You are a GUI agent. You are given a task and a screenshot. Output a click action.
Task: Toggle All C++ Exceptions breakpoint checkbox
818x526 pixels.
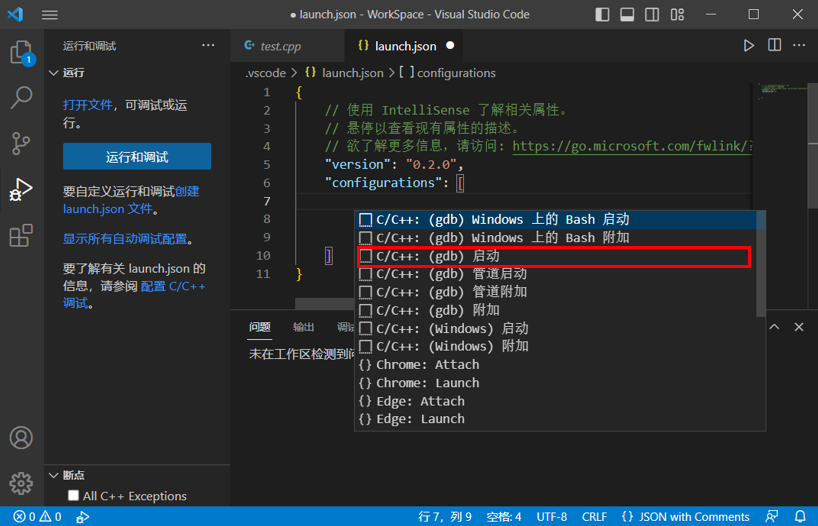pos(74,495)
